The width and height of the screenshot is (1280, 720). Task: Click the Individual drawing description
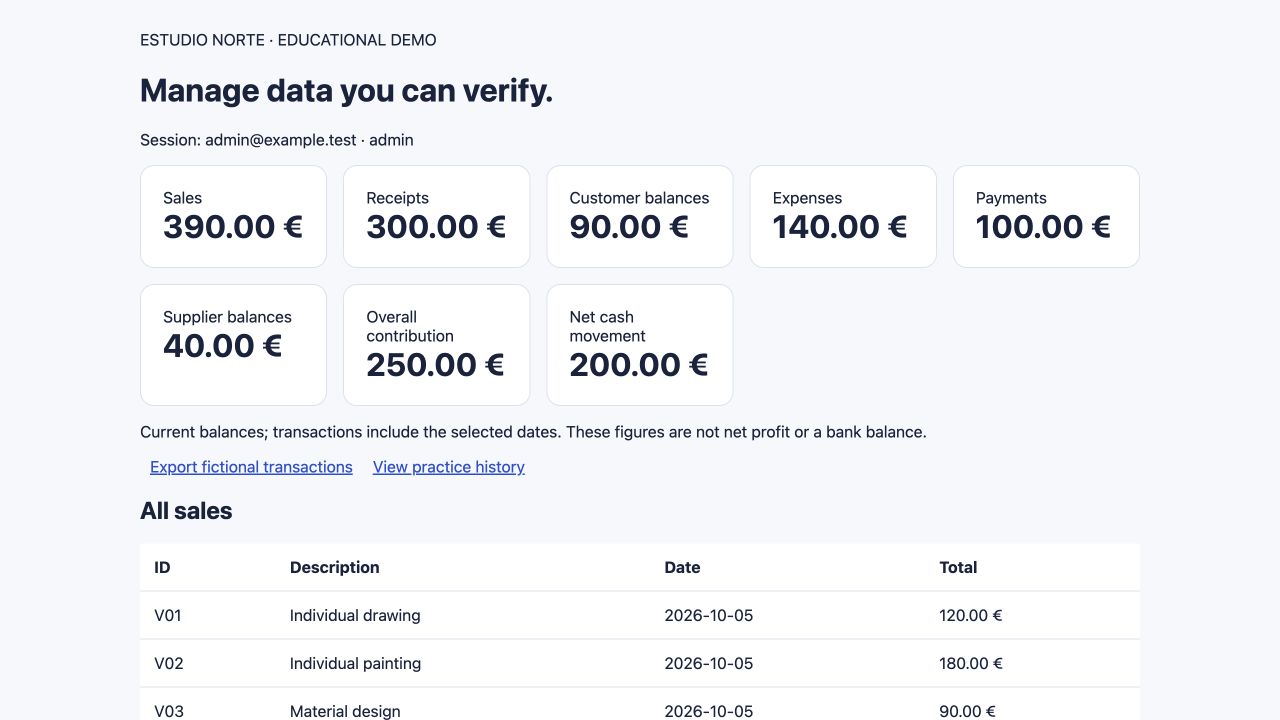pos(355,615)
